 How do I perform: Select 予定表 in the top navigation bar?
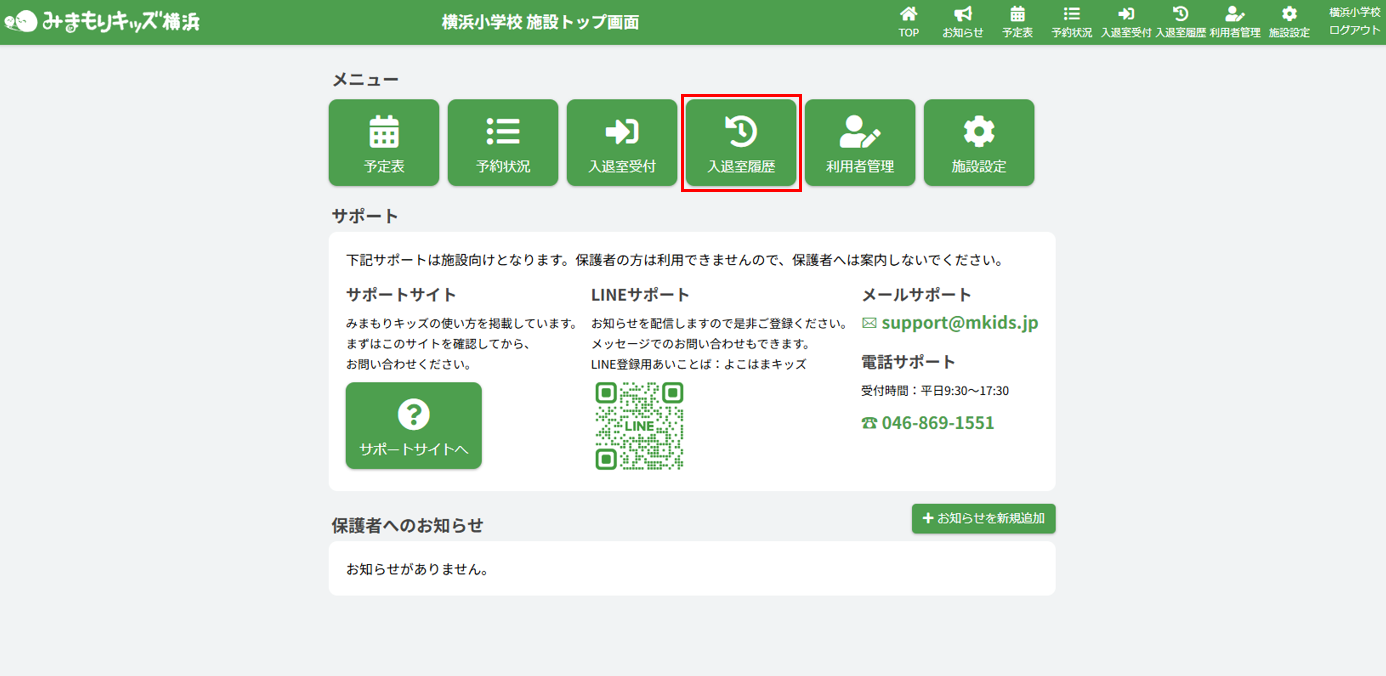coord(1017,22)
